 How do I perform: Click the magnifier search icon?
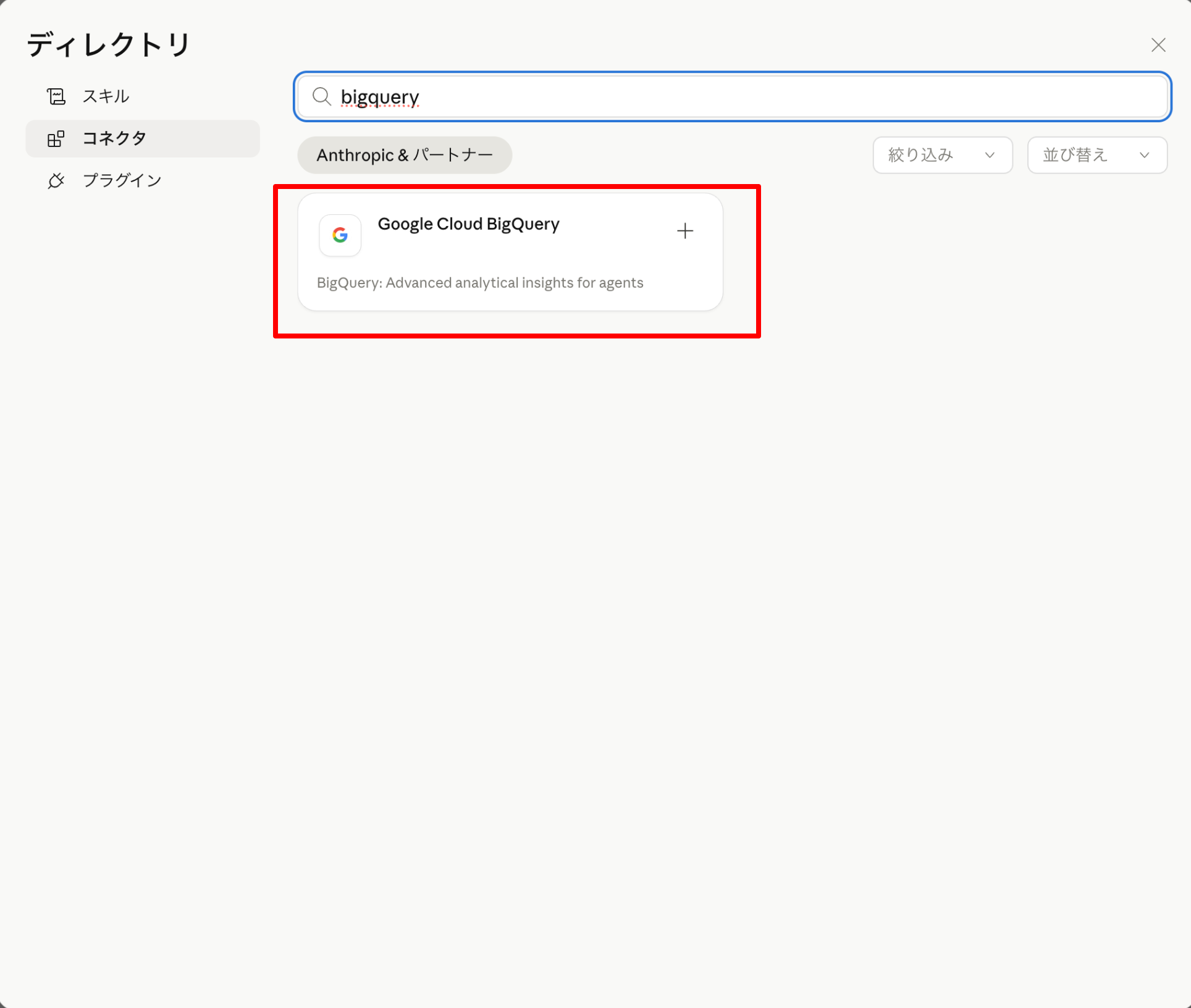[321, 96]
